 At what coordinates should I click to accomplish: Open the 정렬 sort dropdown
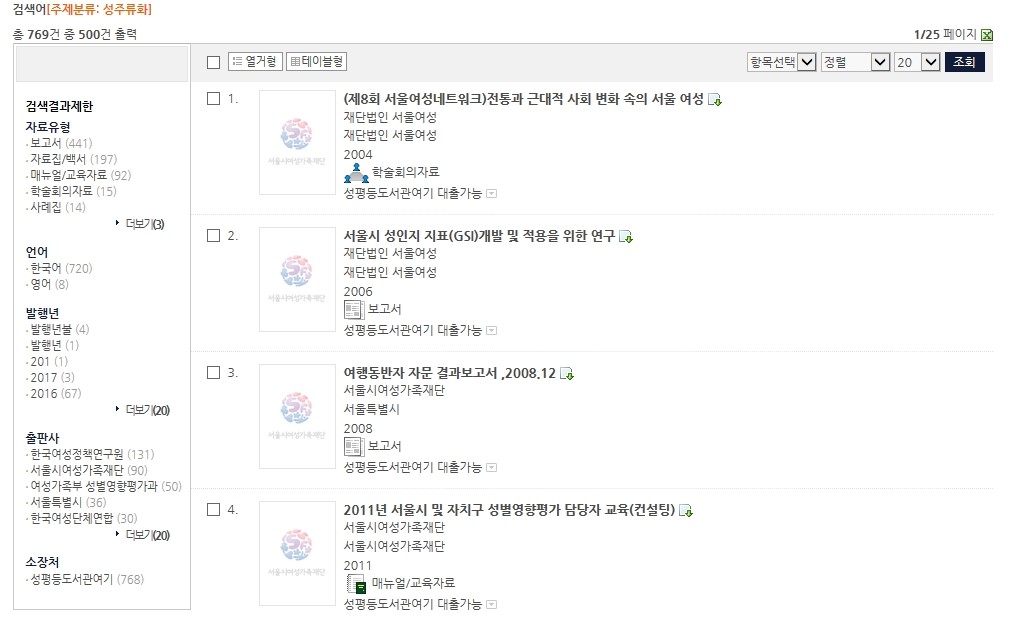pyautogui.click(x=855, y=62)
